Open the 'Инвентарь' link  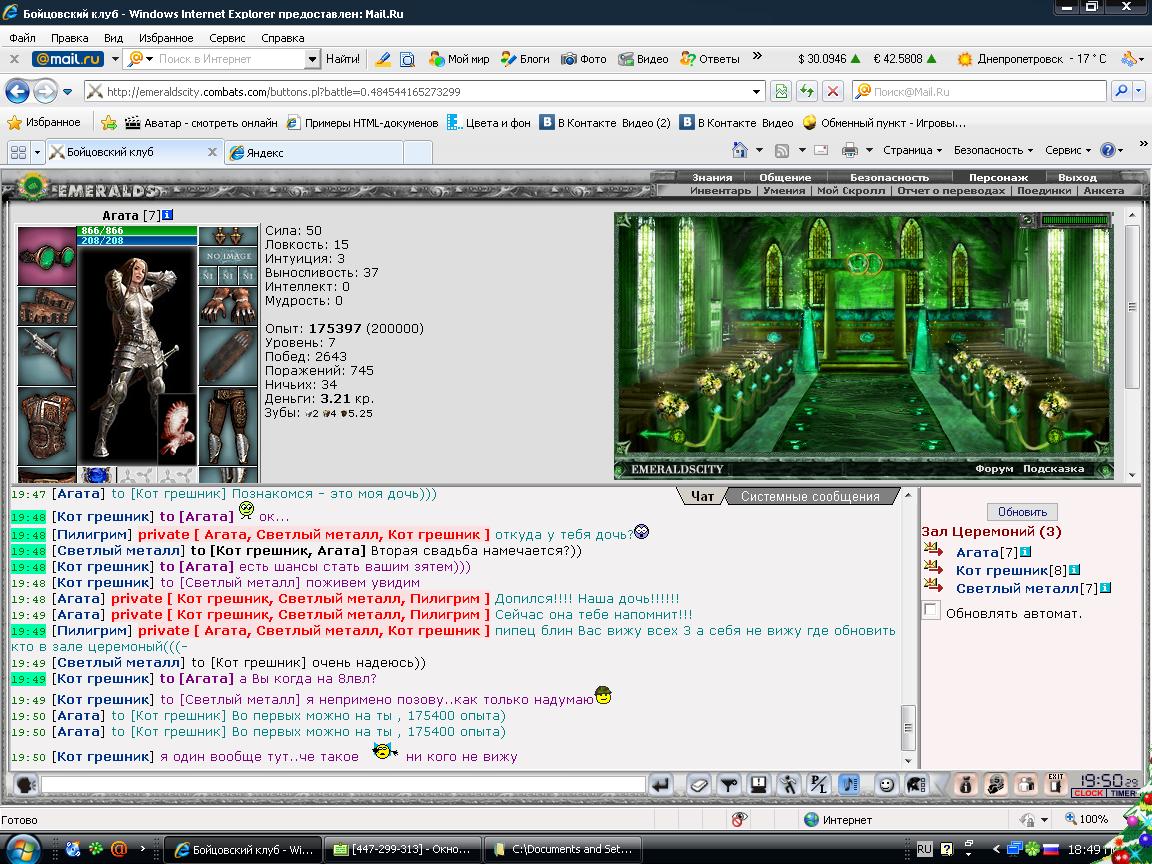(720, 190)
